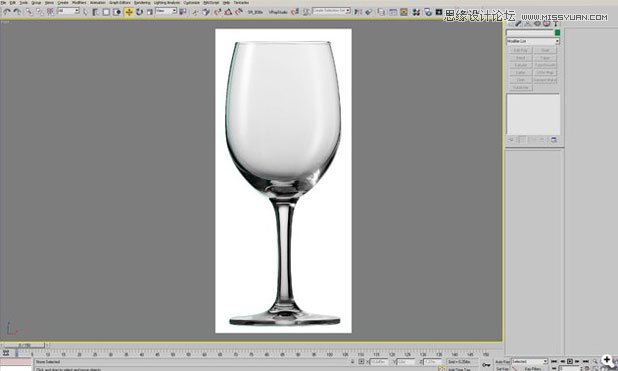The height and width of the screenshot is (371, 618).
Task: Open the File menu
Action: [x=3, y=3]
